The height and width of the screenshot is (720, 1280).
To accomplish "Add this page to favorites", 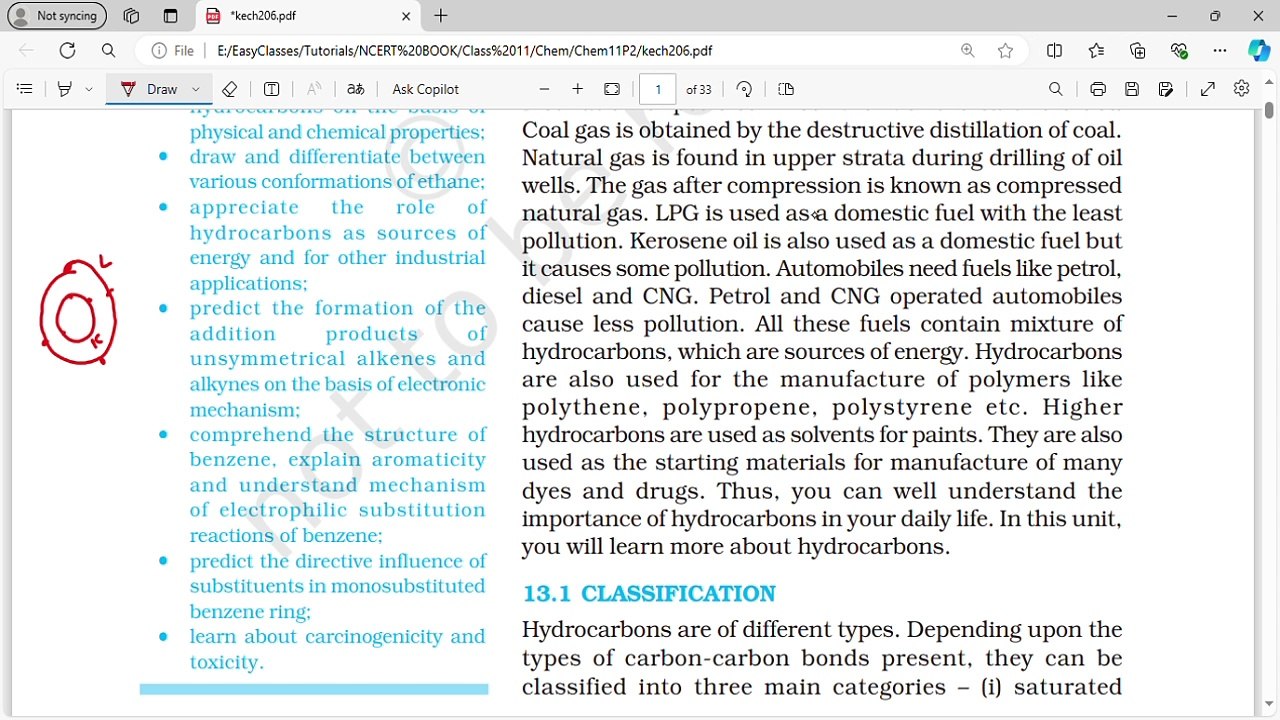I will (x=1005, y=51).
